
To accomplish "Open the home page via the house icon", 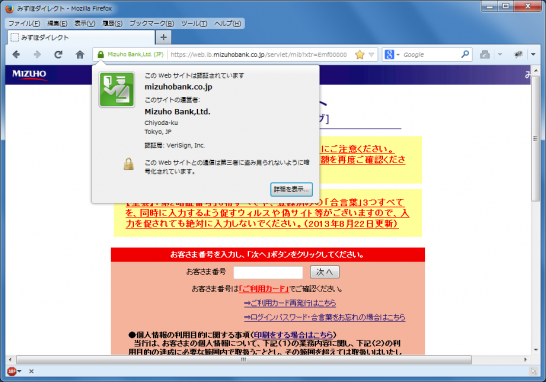I will [x=80, y=55].
